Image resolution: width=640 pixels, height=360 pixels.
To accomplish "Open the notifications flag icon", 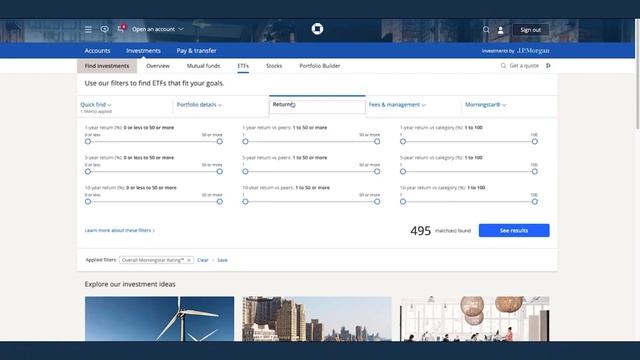I will click(x=121, y=29).
